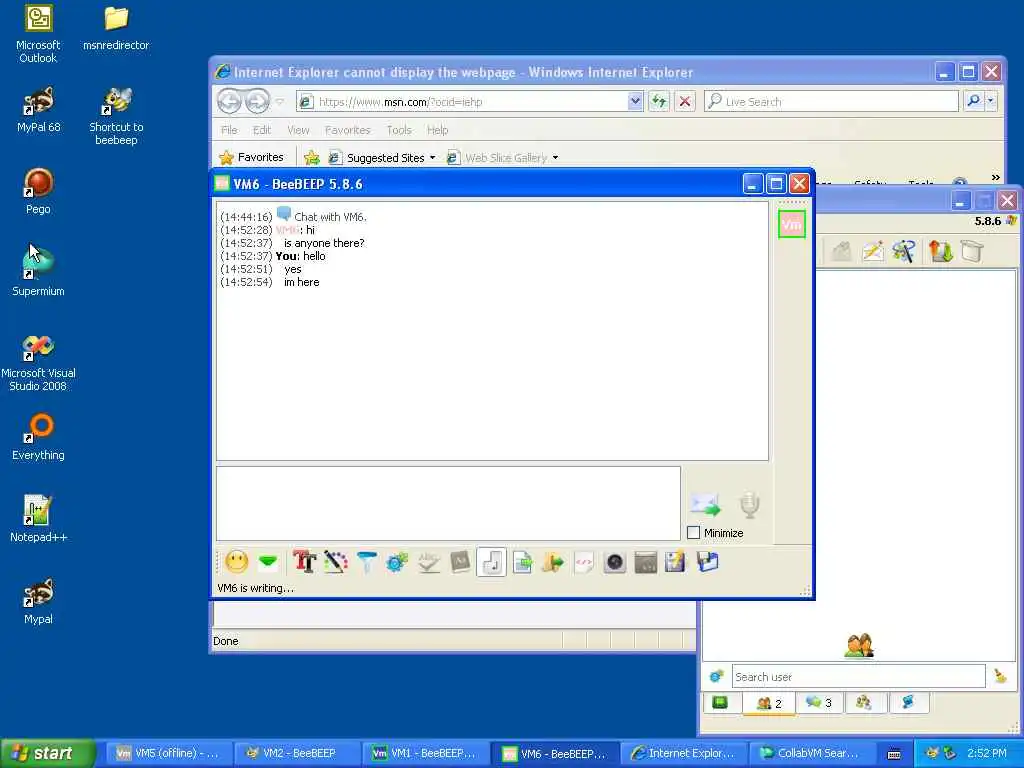The height and width of the screenshot is (768, 1024).
Task: Refresh the page in Internet Explorer
Action: 659,101
